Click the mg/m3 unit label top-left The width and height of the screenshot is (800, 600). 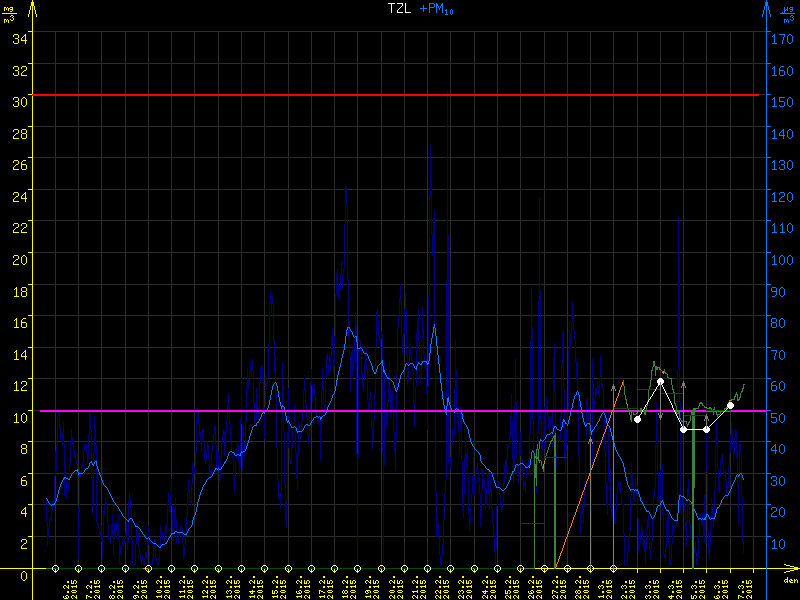[x=9, y=14]
